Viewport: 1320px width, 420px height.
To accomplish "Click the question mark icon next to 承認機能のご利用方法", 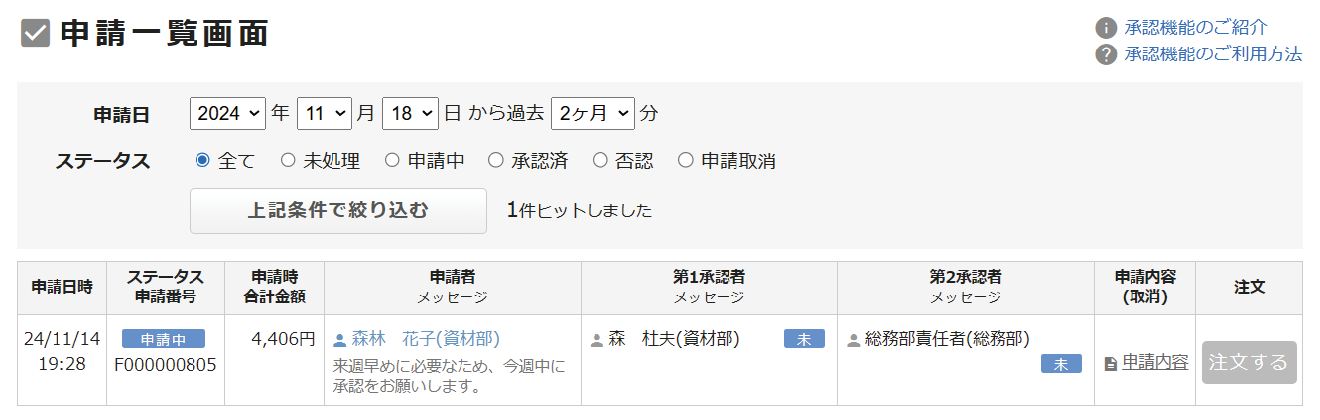I will [1106, 55].
